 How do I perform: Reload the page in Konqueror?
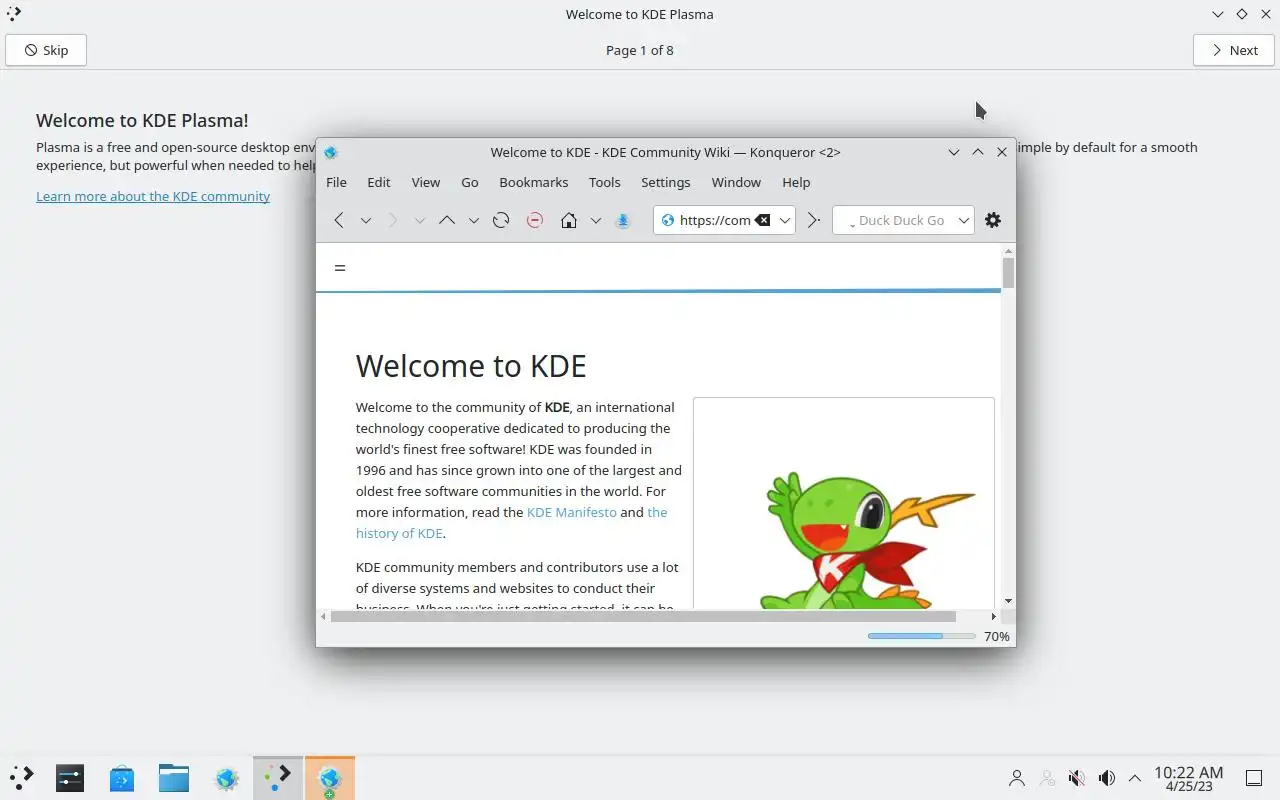pyautogui.click(x=501, y=220)
